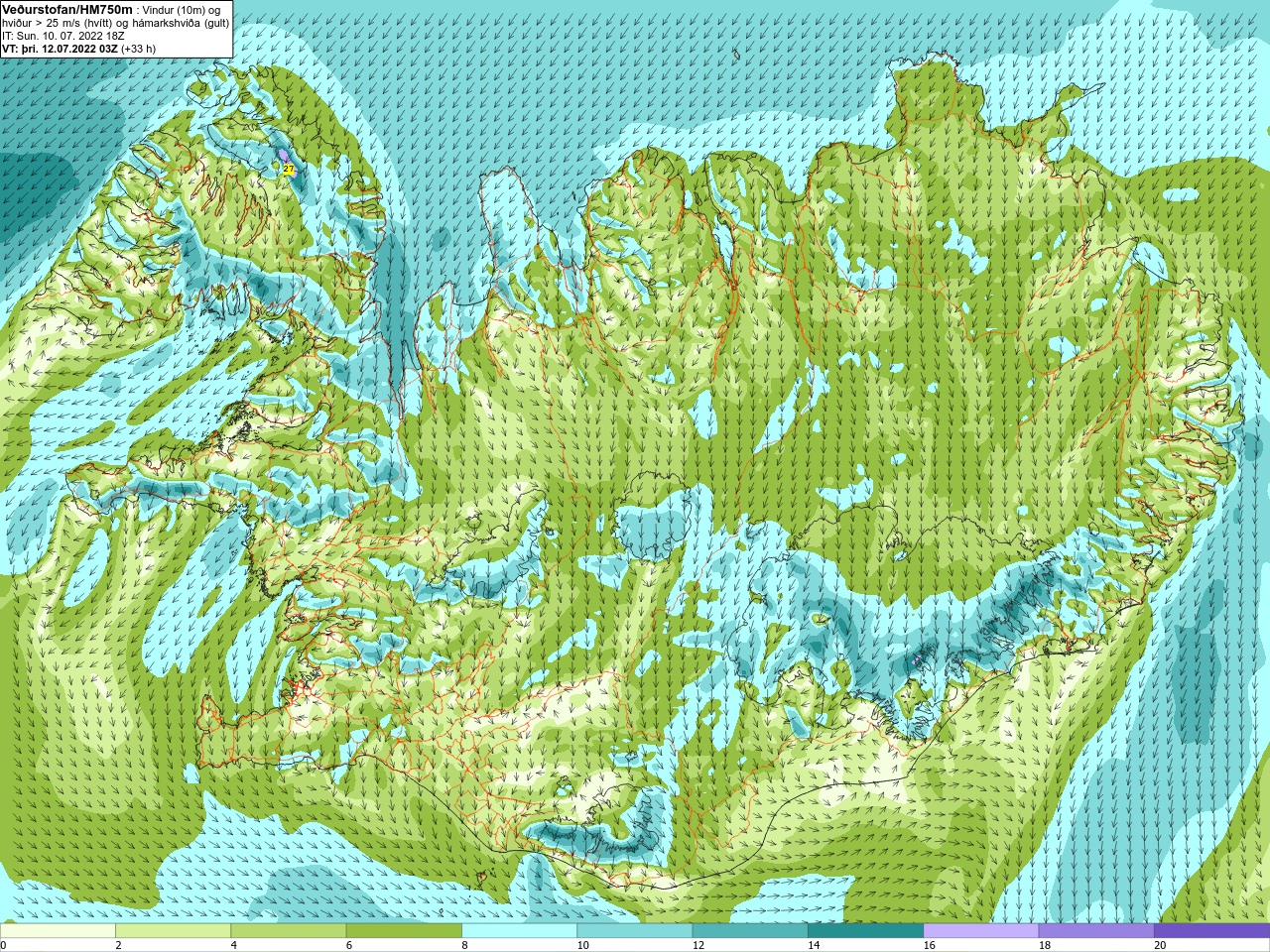Click the light cyan 8–10 m/s legend swatch
Screen dimensions: 1270x952
[x=519, y=931]
